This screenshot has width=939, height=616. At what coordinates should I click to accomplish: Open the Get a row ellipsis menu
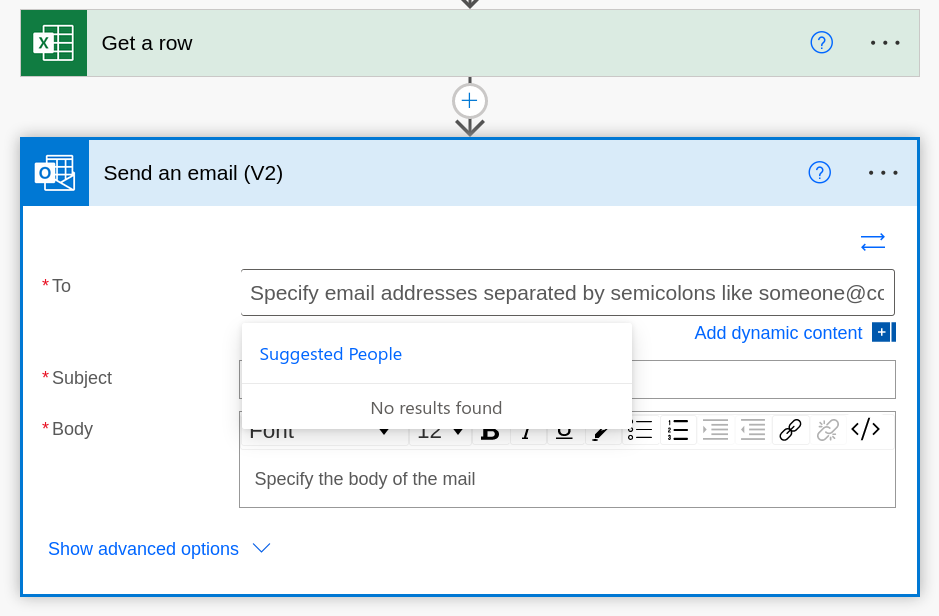coord(885,43)
